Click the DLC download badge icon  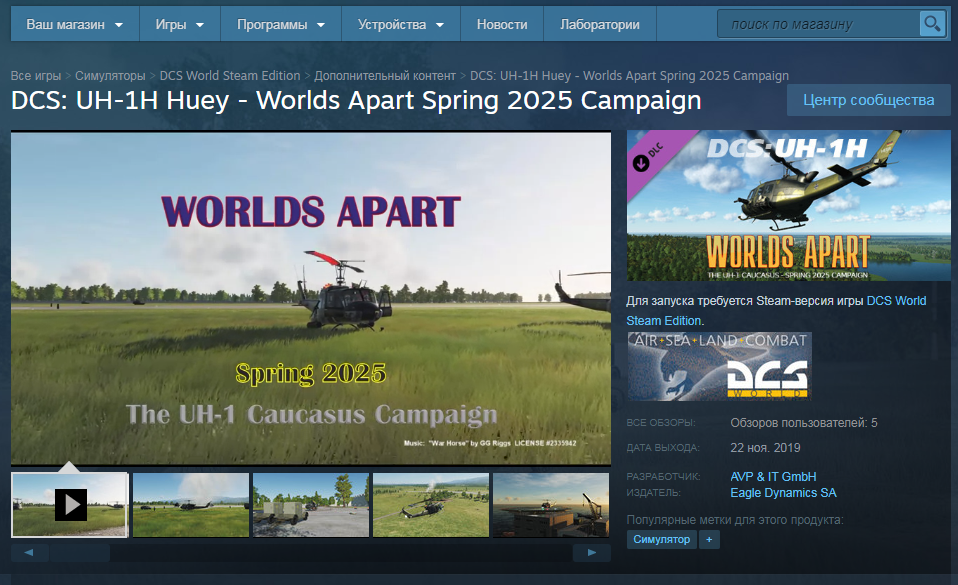(641, 163)
